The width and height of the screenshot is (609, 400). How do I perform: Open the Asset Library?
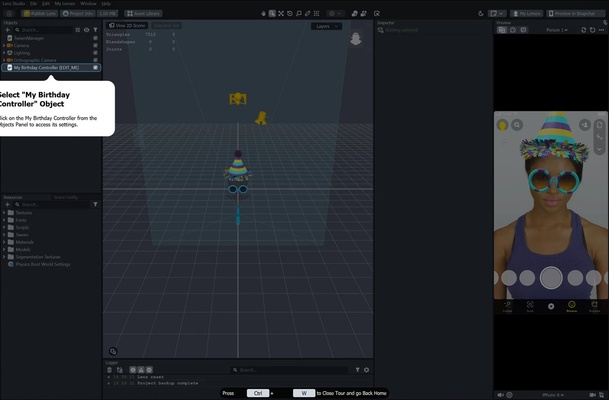tap(143, 14)
